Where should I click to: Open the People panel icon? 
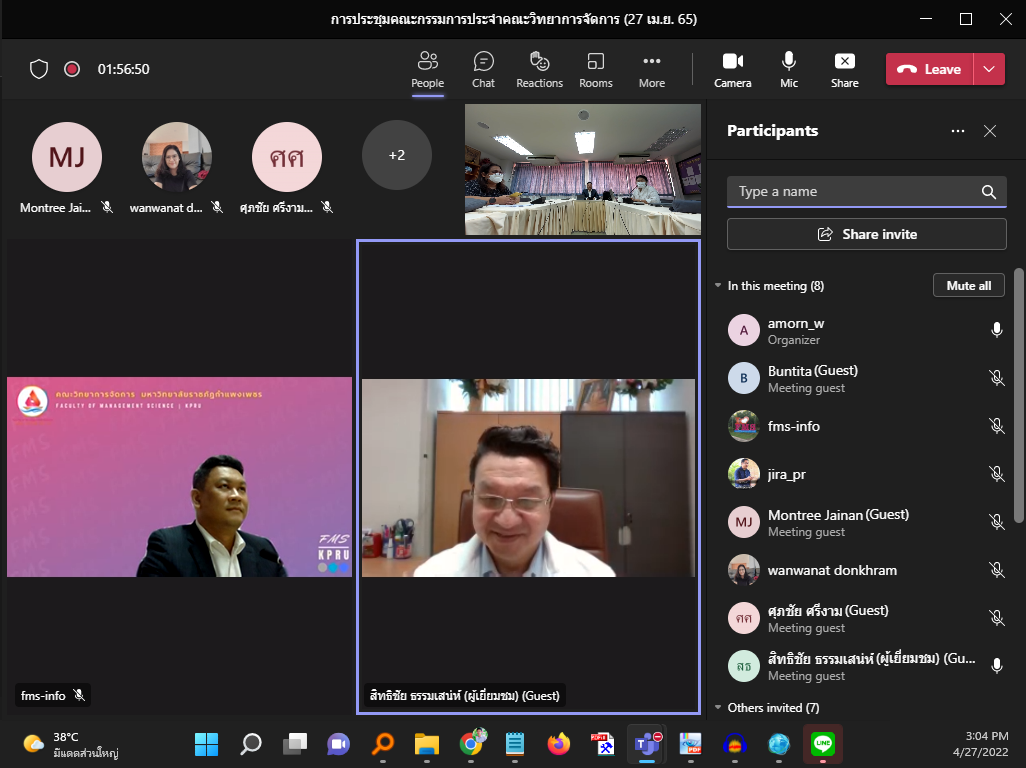point(427,69)
